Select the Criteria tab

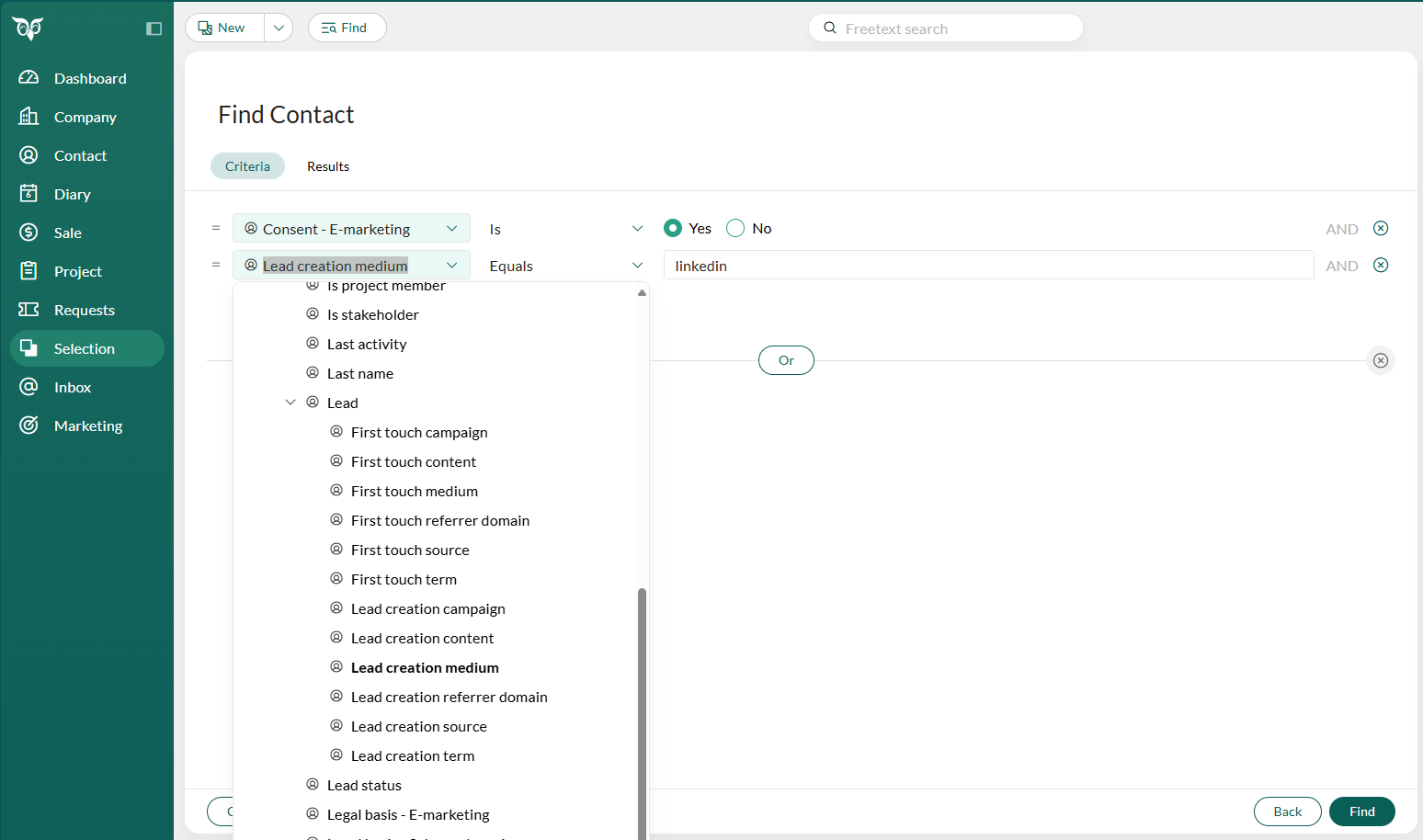coord(247,166)
